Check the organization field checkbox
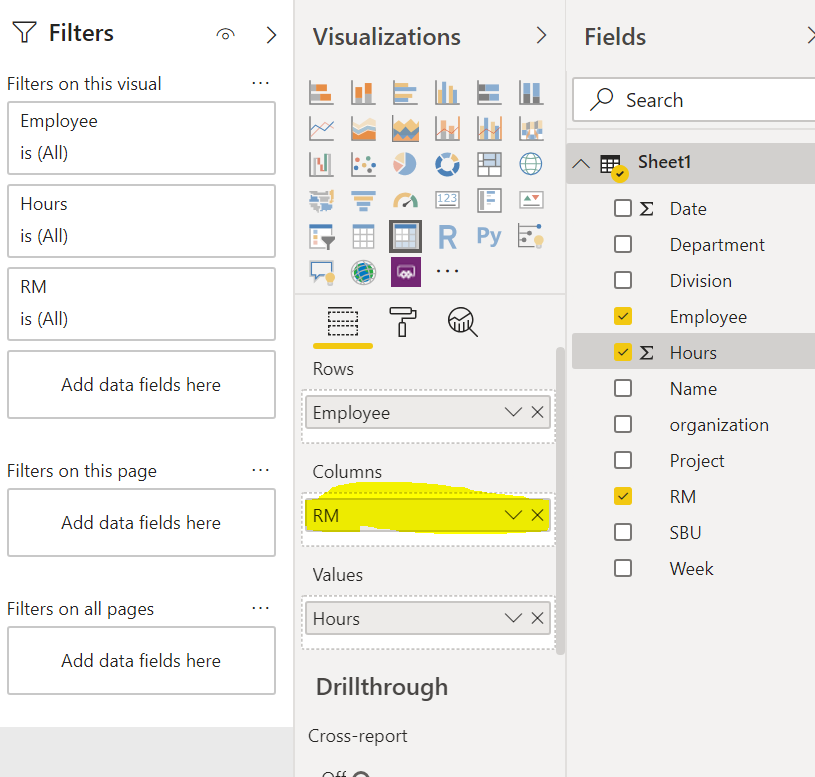This screenshot has width=815, height=777. tap(623, 424)
